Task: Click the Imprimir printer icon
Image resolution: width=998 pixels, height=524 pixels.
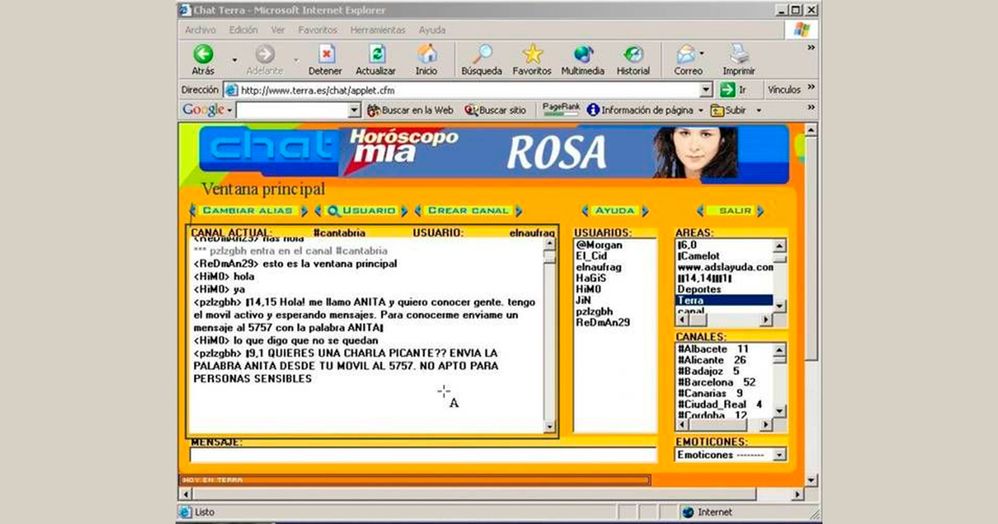Action: click(x=739, y=54)
